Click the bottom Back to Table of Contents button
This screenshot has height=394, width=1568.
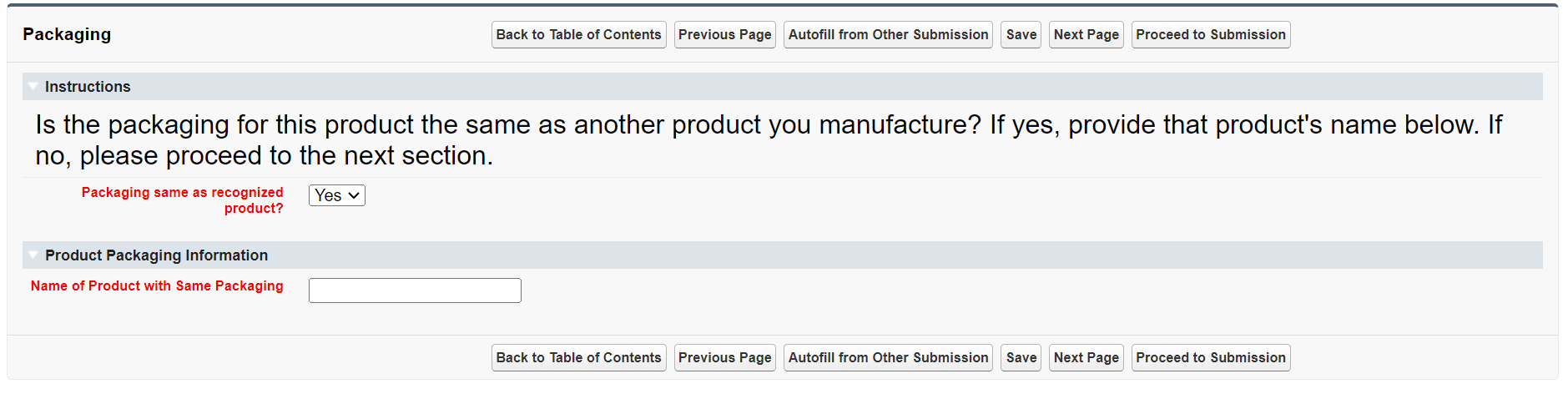pyautogui.click(x=578, y=358)
